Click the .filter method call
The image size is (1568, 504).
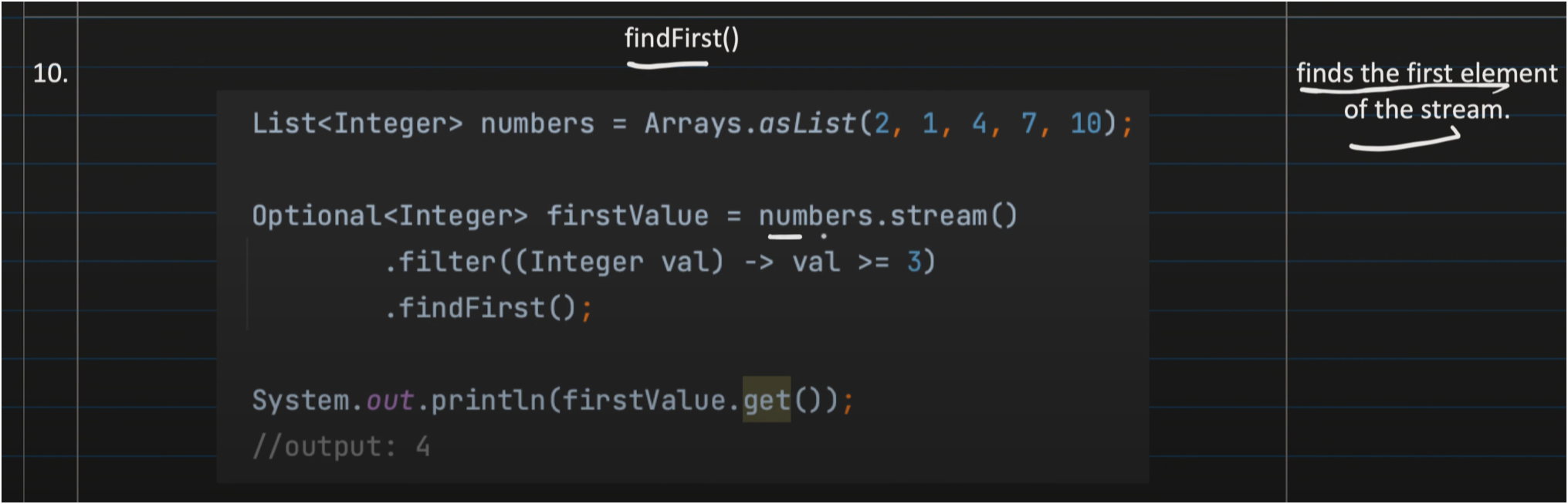click(x=441, y=262)
